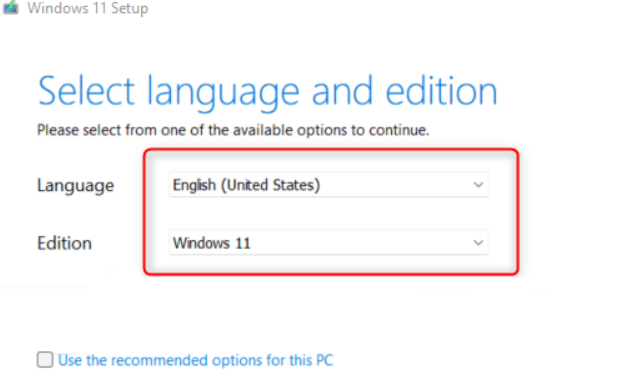The image size is (621, 387).
Task: Click blank space inside Edition box before the arrow
Action: pos(360,242)
